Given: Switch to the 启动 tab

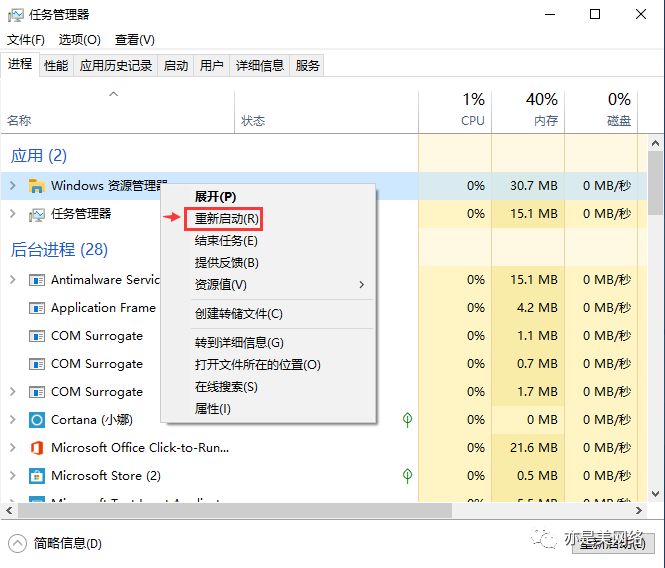Looking at the screenshot, I should click(176, 66).
